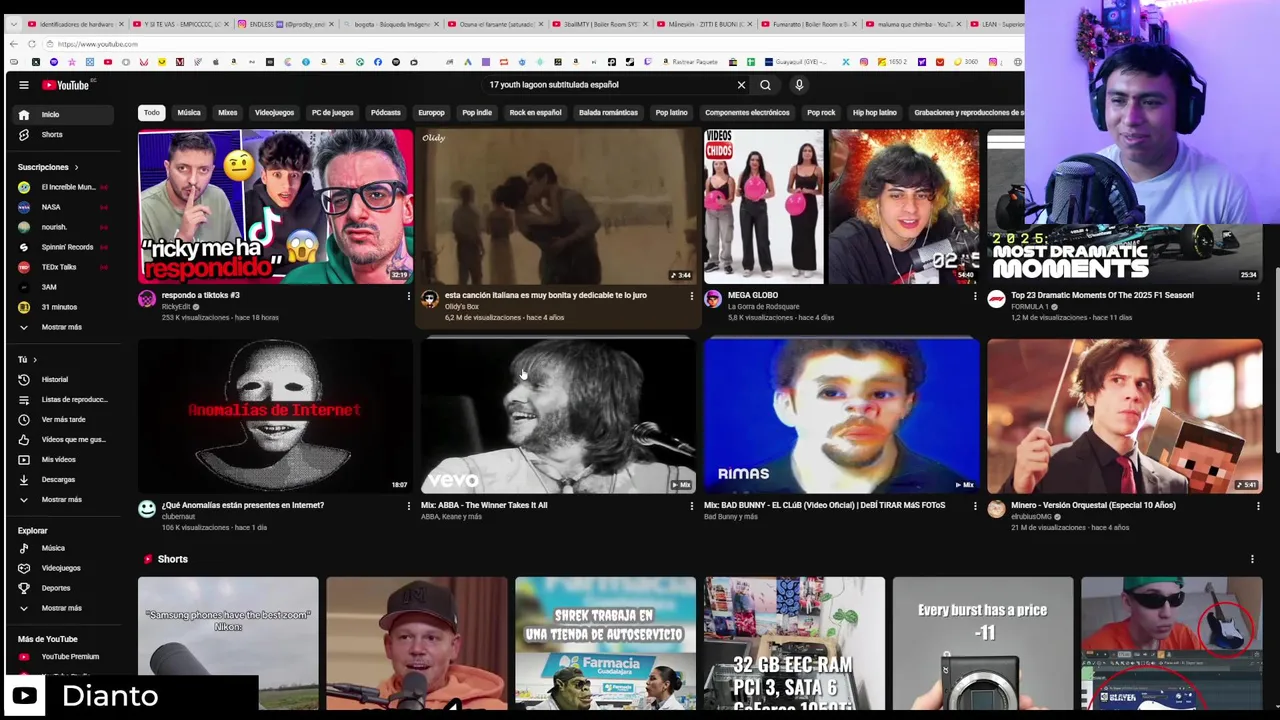Image resolution: width=1280 pixels, height=720 pixels.
Task: Select the Videojuegos filter chip
Action: 274,113
